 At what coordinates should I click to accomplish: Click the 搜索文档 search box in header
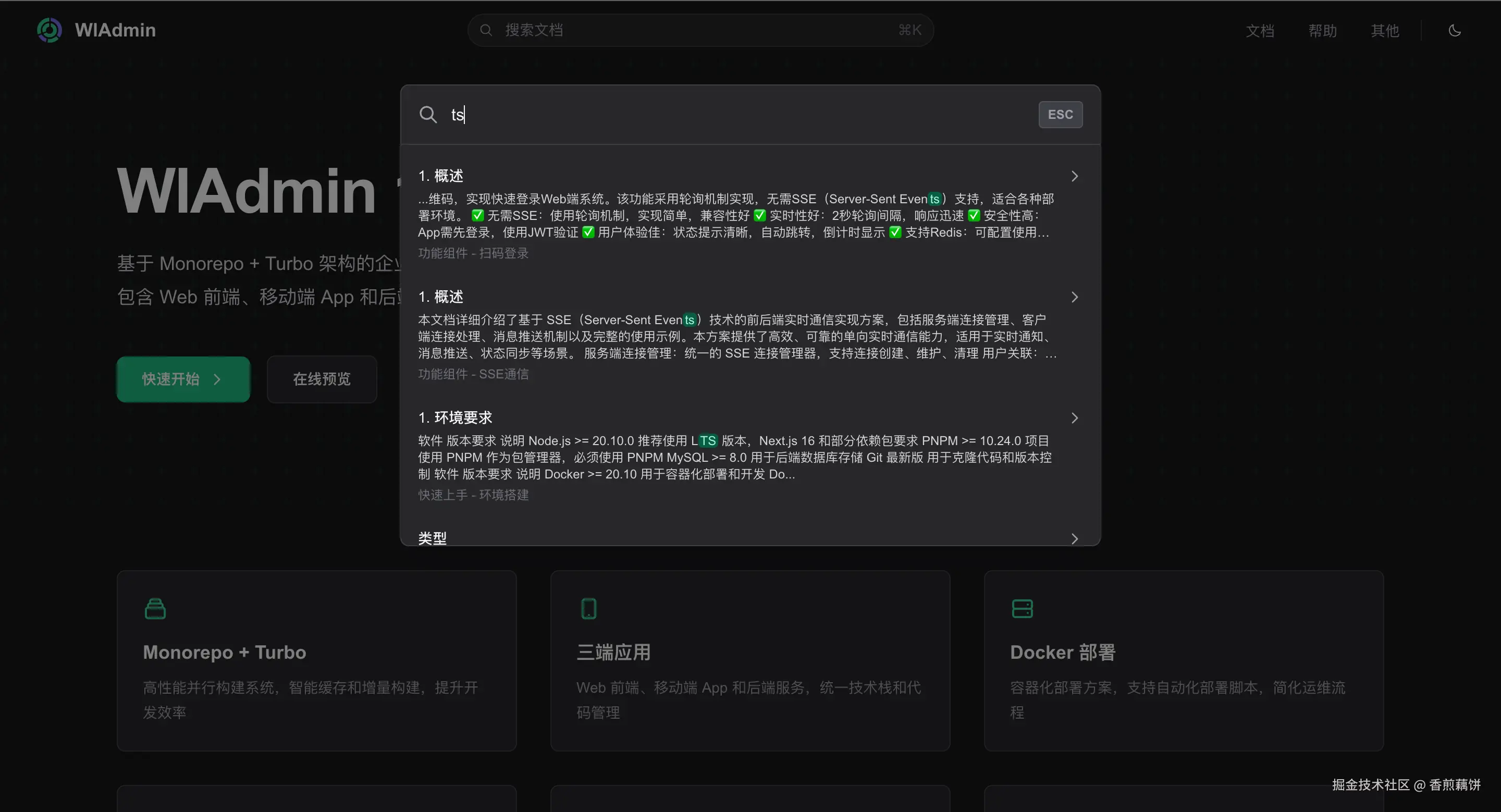tap(700, 30)
